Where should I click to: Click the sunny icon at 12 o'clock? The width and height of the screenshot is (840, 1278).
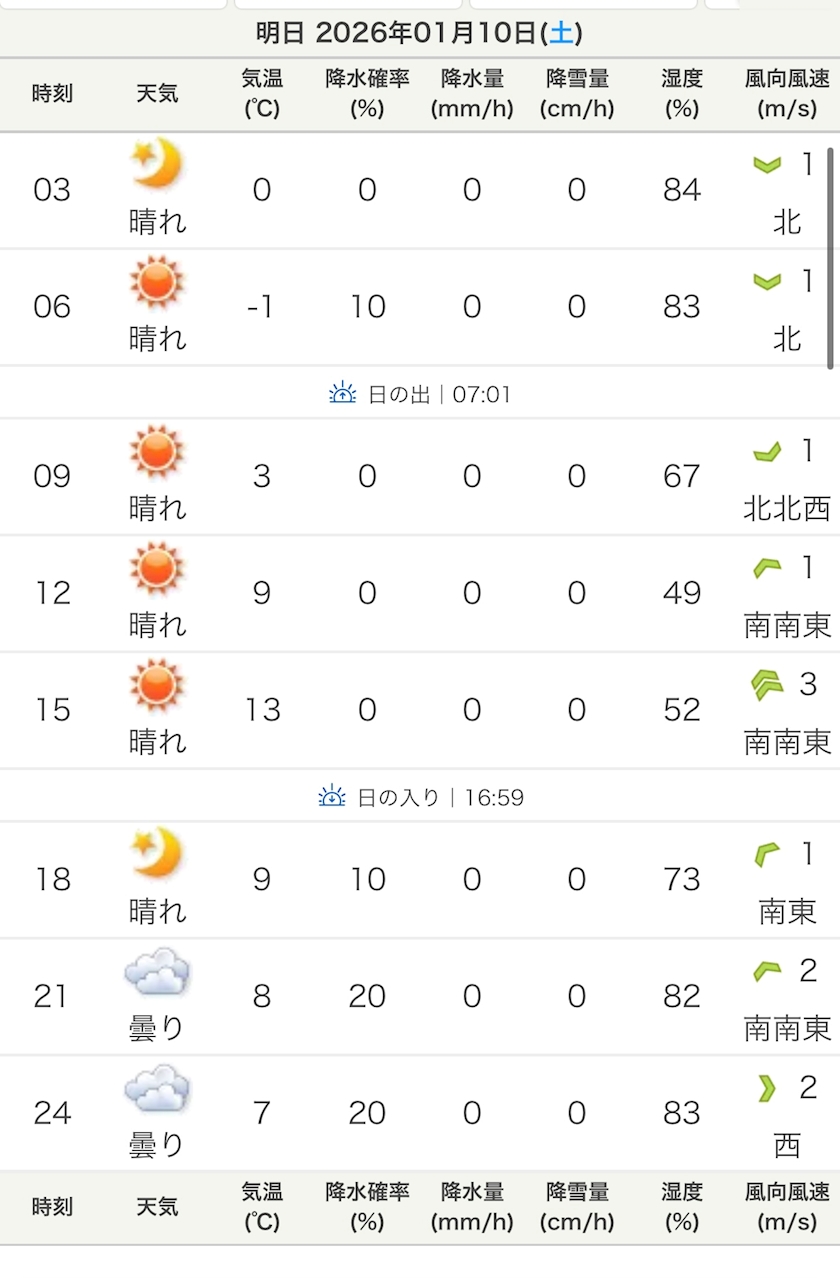157,567
